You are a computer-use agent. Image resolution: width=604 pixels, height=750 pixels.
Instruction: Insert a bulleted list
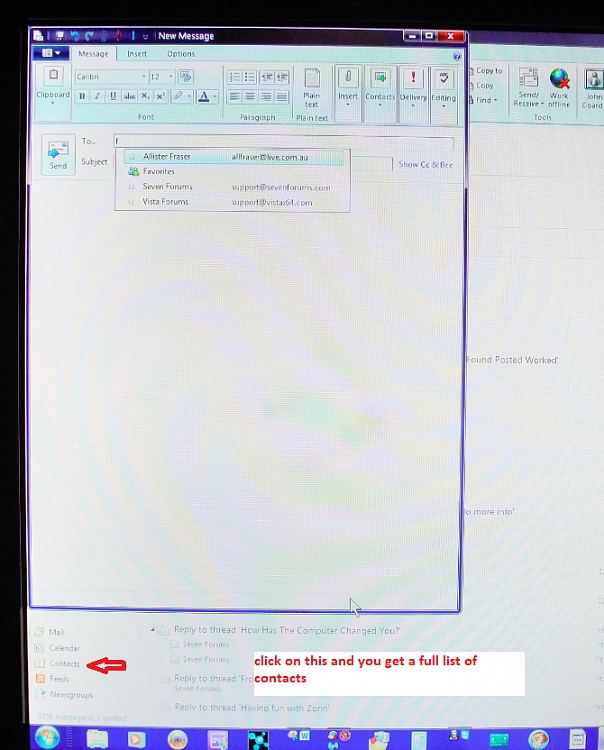[250, 77]
